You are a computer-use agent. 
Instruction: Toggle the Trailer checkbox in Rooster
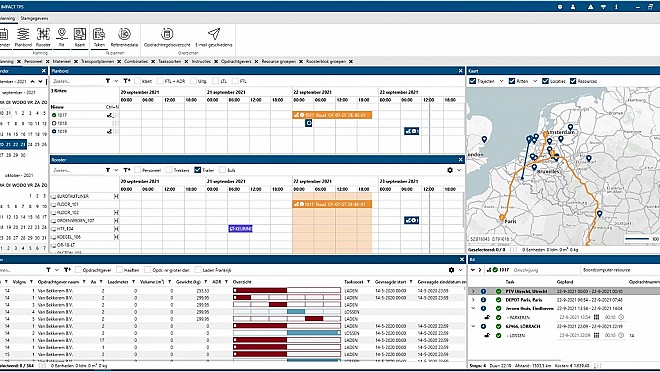[197, 170]
